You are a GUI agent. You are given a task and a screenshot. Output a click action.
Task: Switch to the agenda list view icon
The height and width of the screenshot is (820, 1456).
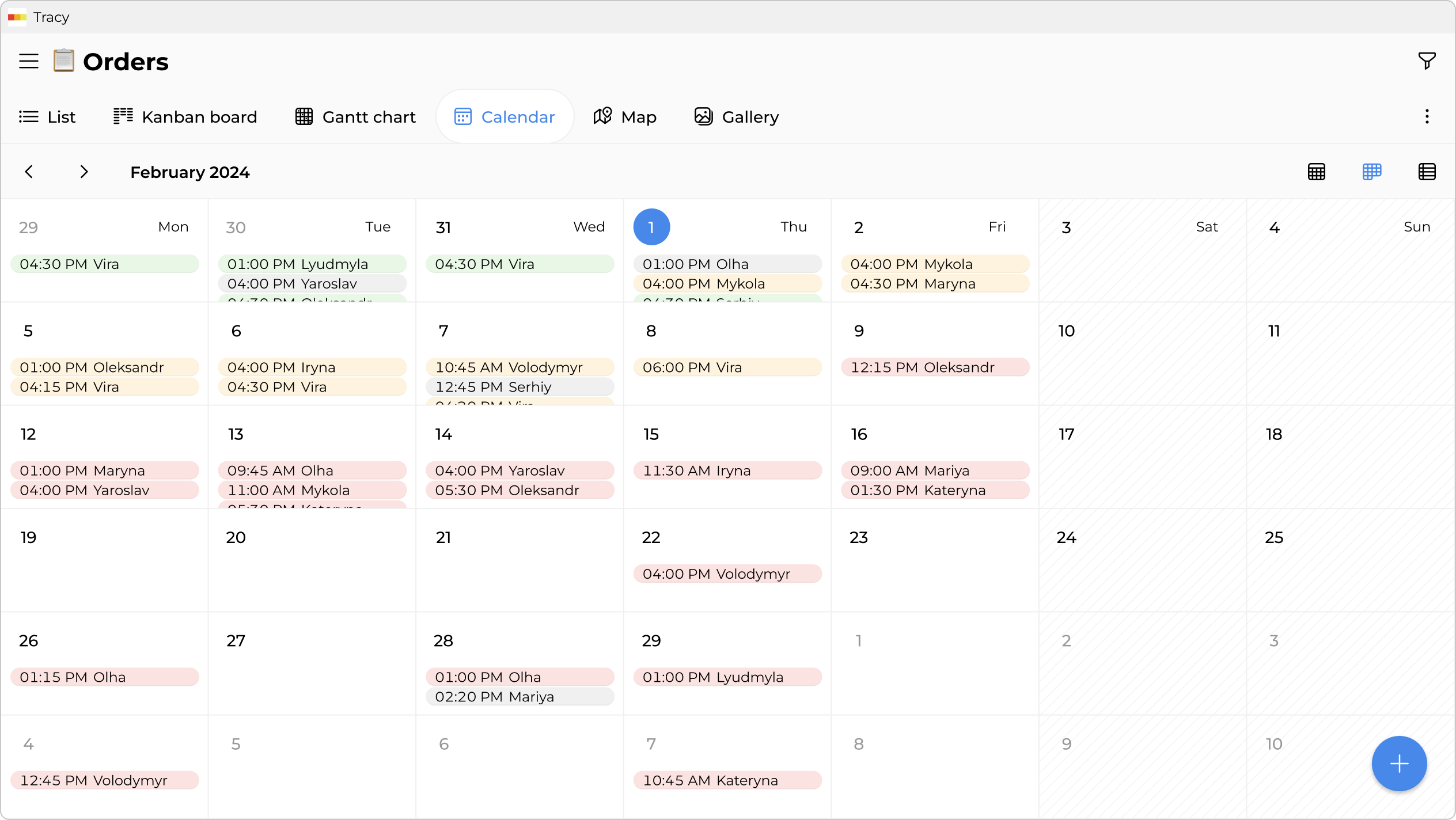(x=1427, y=172)
